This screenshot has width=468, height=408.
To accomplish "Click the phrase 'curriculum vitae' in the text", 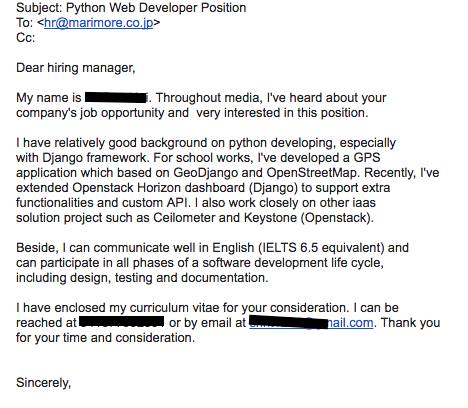I will tap(174, 308).
